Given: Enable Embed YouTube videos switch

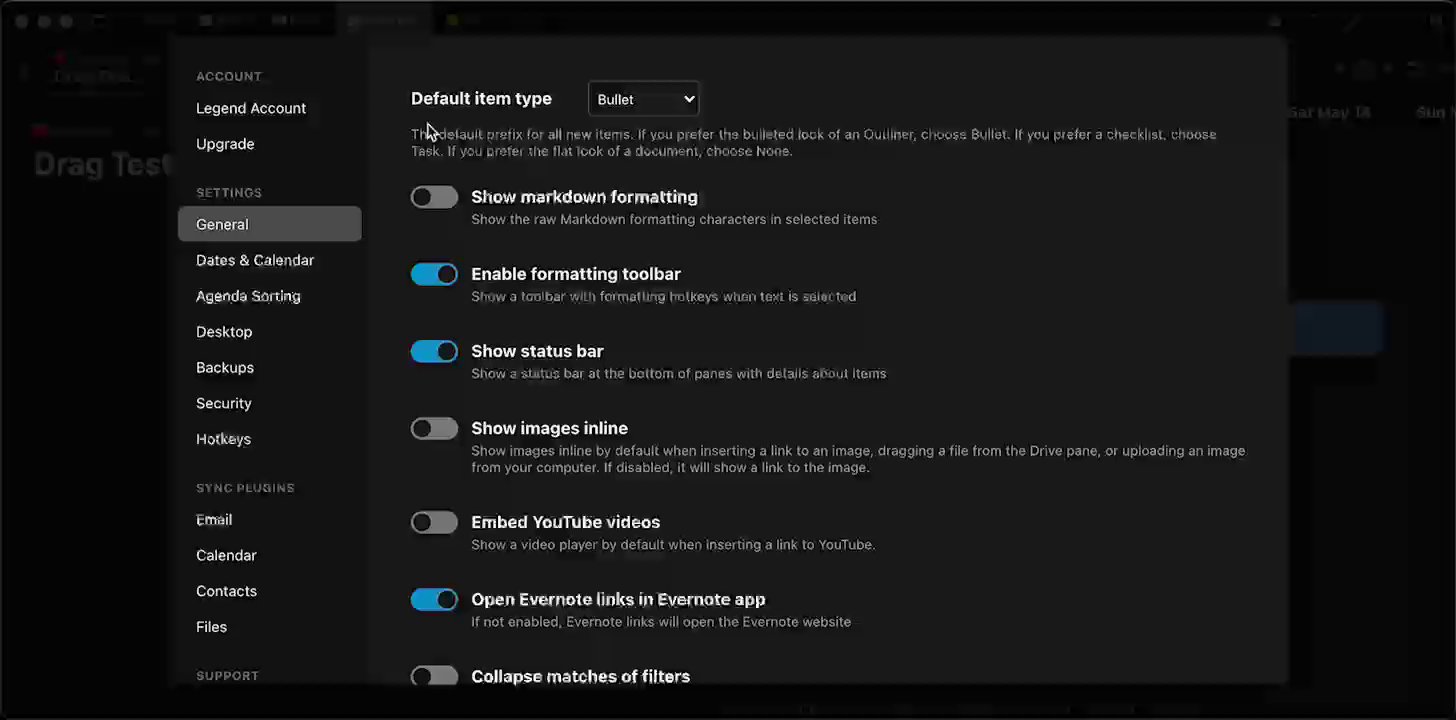Looking at the screenshot, I should (x=434, y=523).
